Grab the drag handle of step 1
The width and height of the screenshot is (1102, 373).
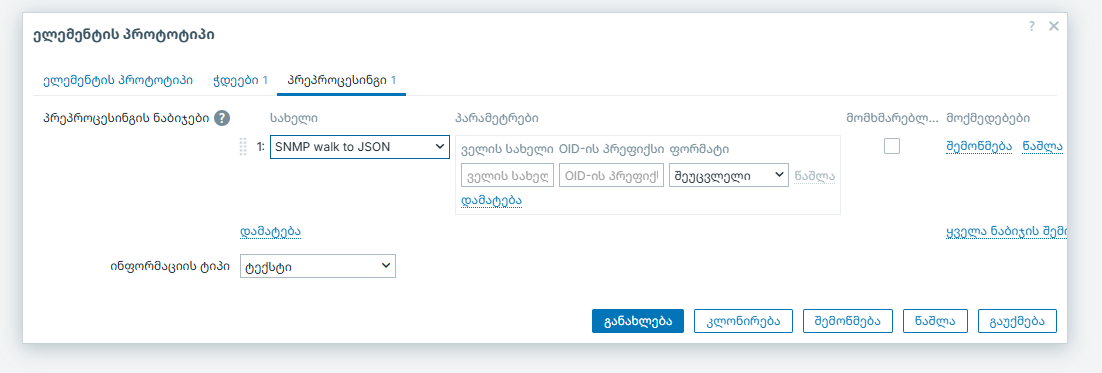pos(243,147)
